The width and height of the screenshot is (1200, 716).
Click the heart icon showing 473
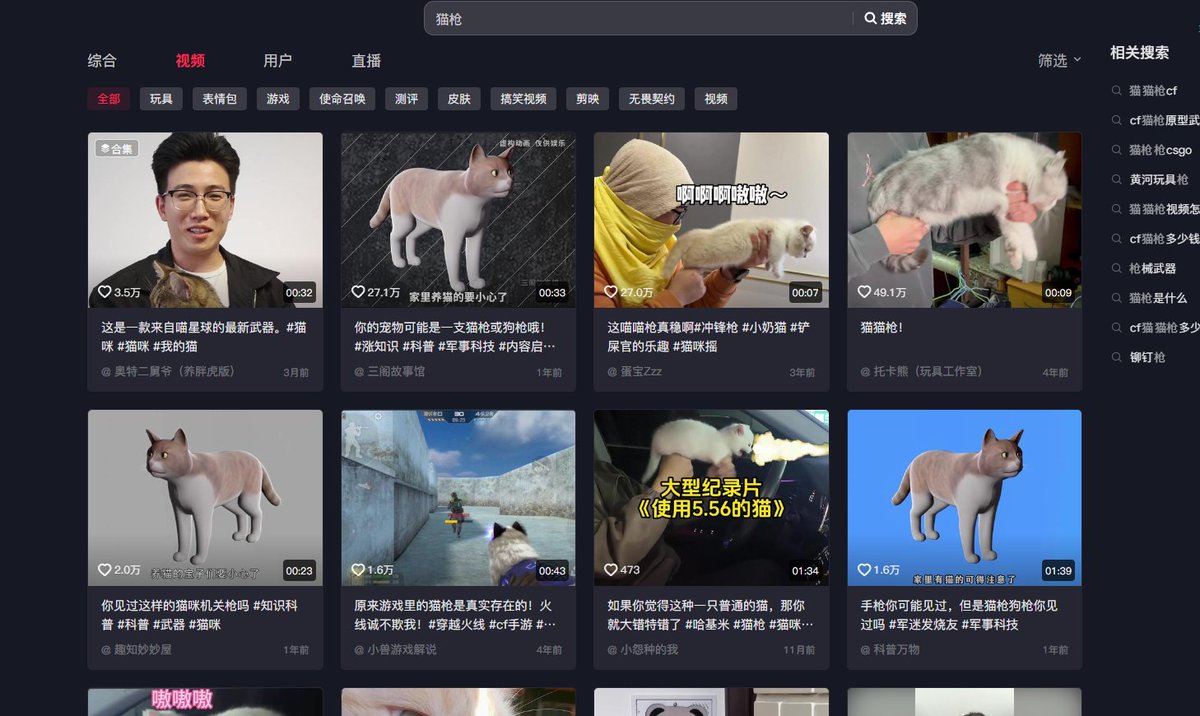610,570
